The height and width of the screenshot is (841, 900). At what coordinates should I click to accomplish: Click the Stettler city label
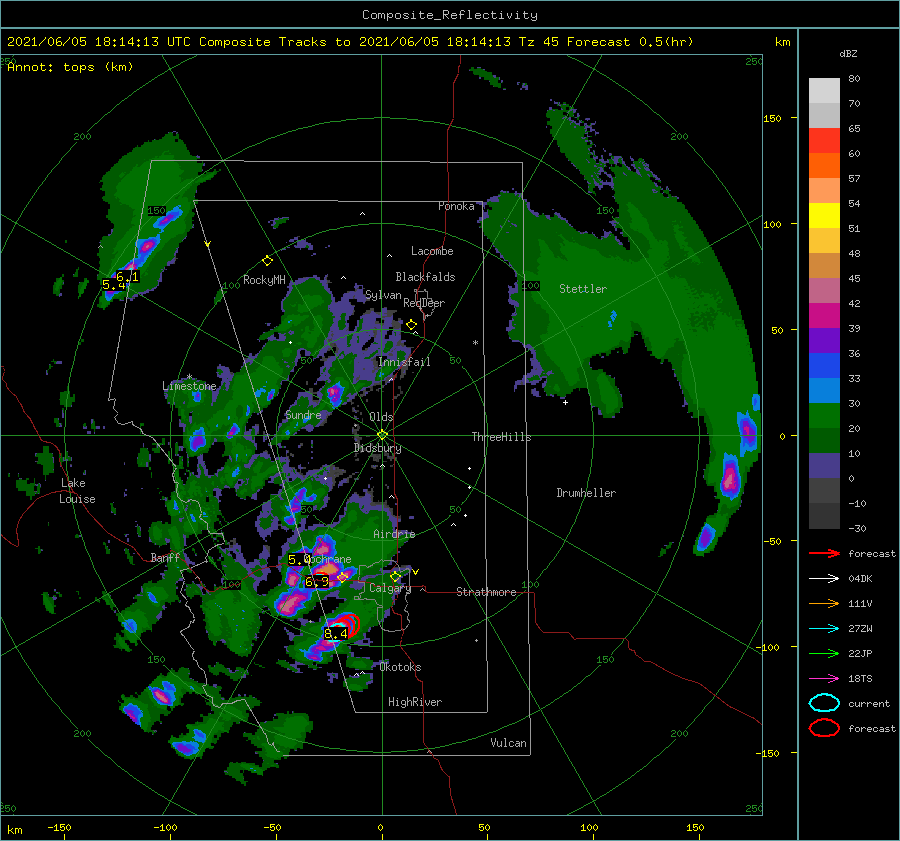583,289
